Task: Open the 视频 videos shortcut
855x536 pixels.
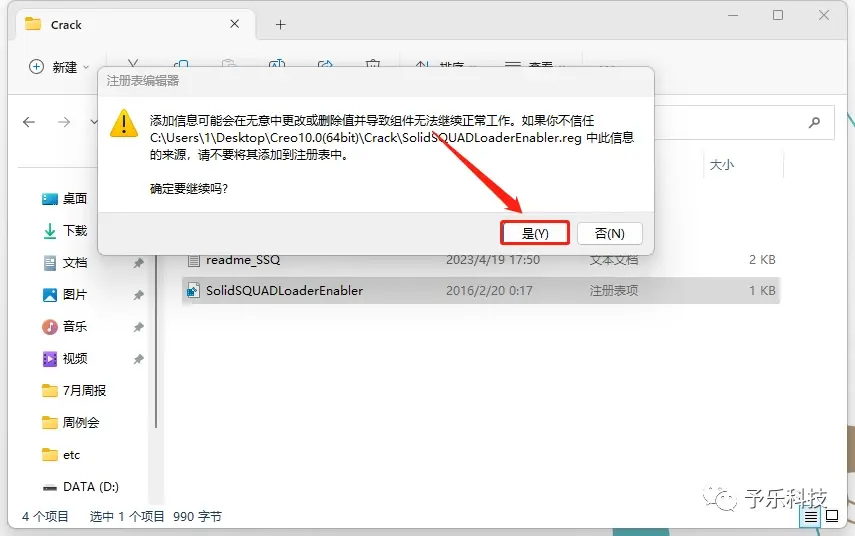Action: pyautogui.click(x=64, y=359)
